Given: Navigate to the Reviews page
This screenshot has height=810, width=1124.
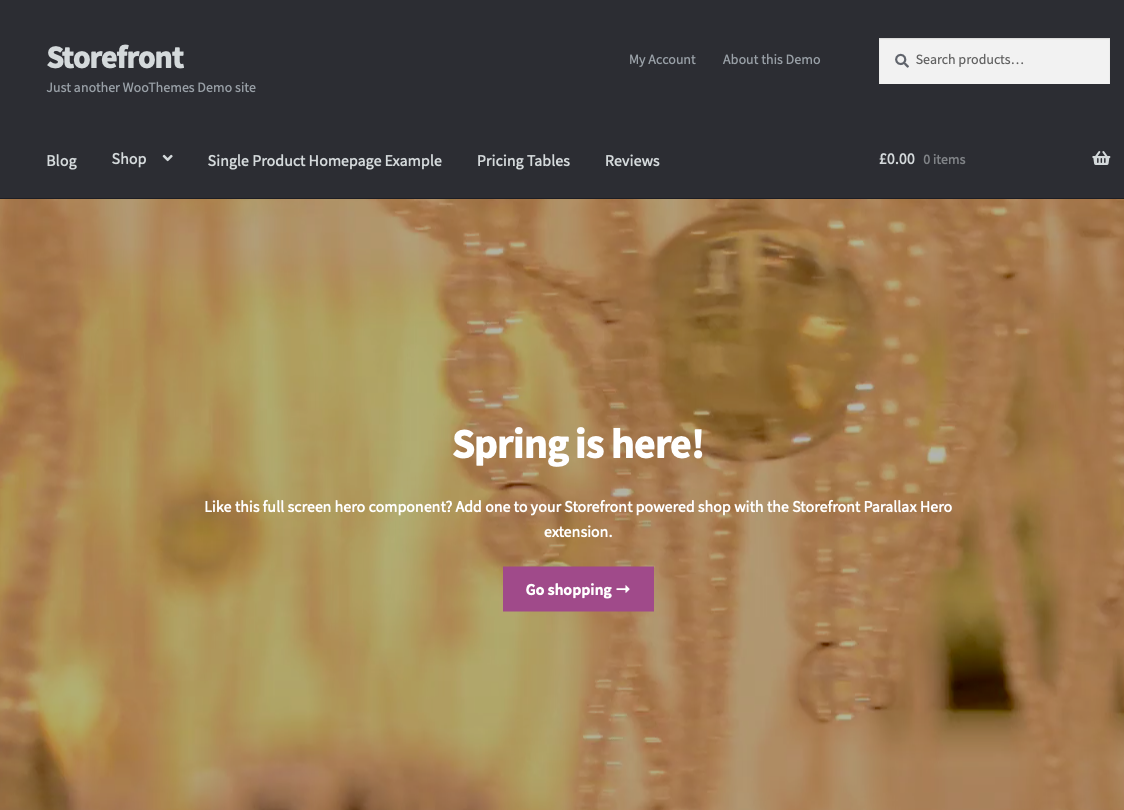Looking at the screenshot, I should [632, 161].
